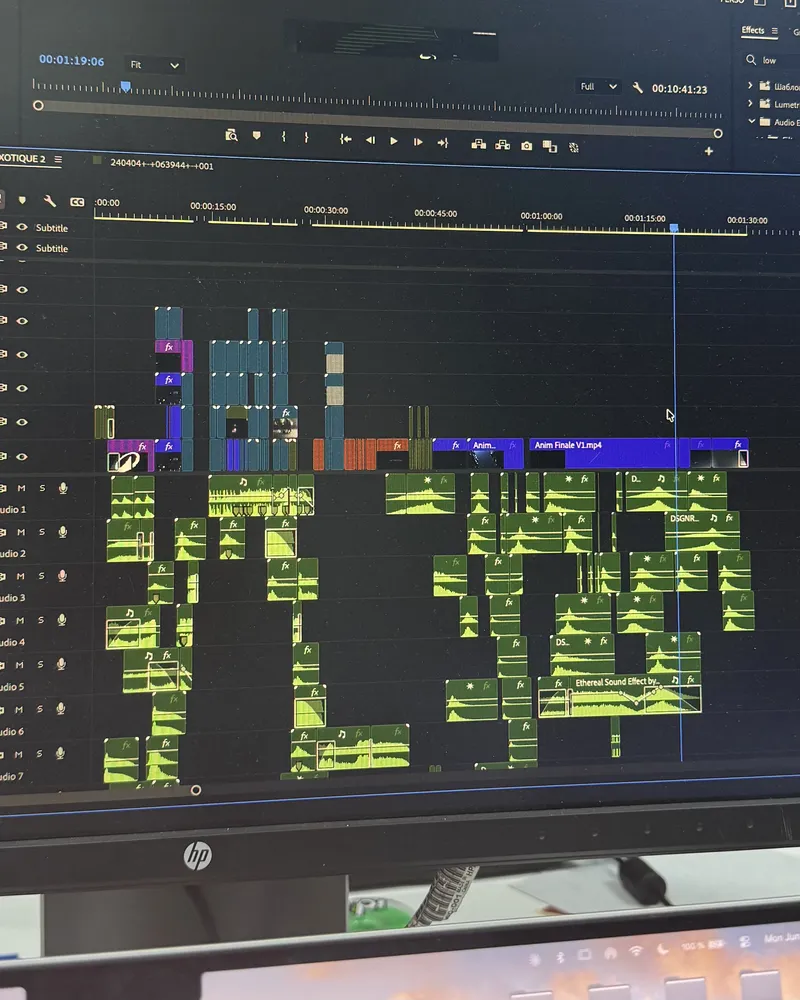Screen dimensions: 800x1000
Task: Click the Wi-Fi icon in macOS menu bar
Action: (635, 951)
